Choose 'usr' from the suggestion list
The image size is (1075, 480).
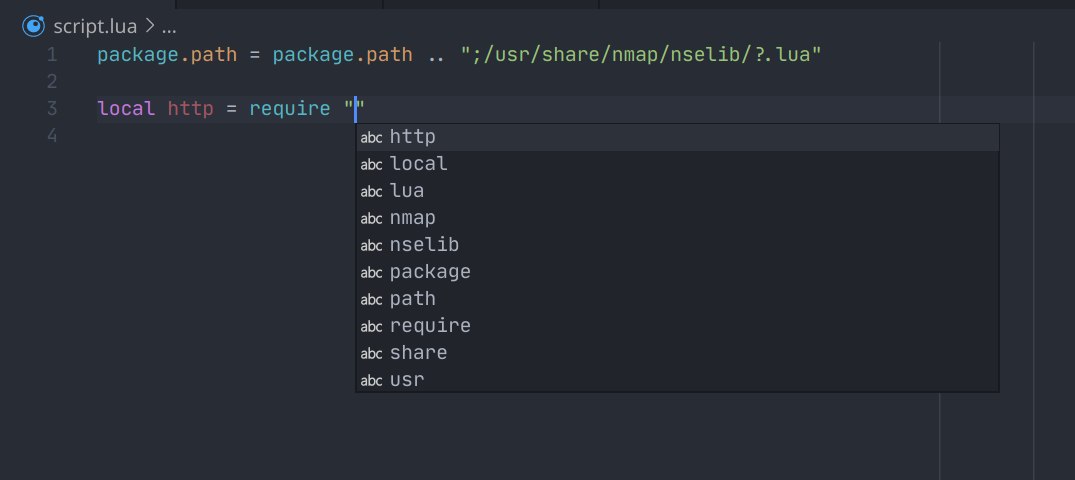coord(677,380)
